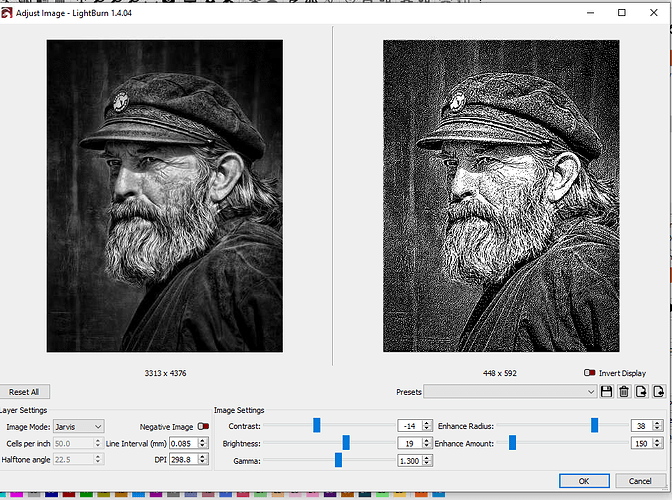Decrease Brightness using its down arrow
The image size is (672, 500).
coord(426,446)
